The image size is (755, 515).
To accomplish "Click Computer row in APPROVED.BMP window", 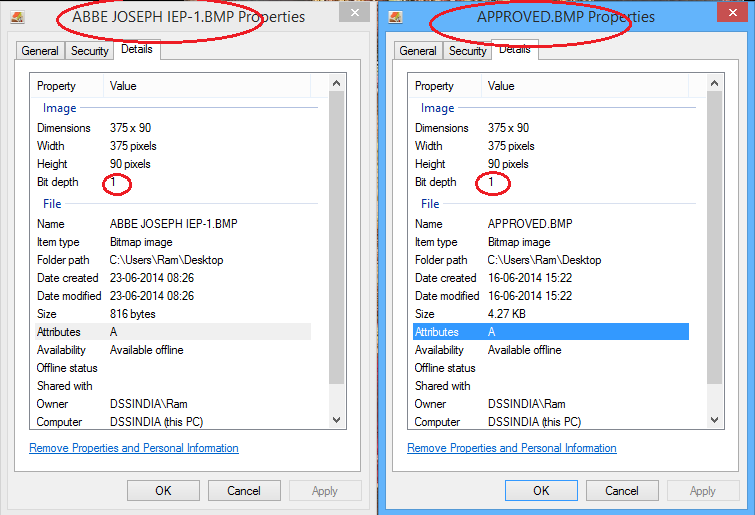I will point(551,422).
